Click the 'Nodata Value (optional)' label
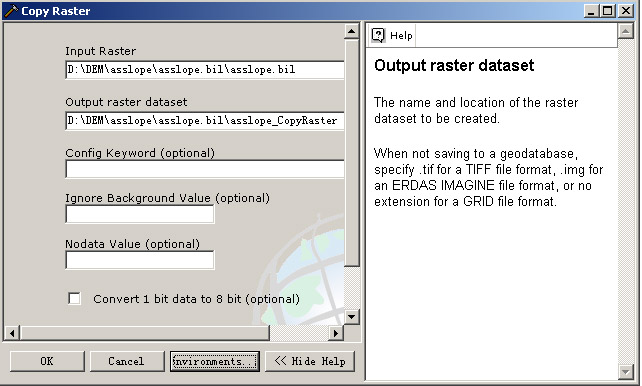Image resolution: width=642 pixels, height=386 pixels. coord(132,244)
